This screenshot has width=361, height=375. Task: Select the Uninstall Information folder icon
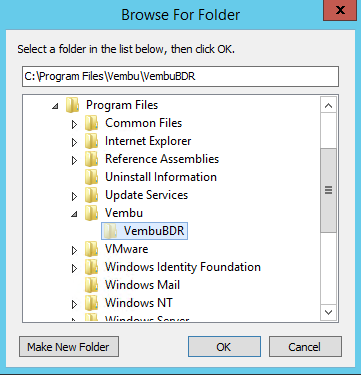(91, 177)
